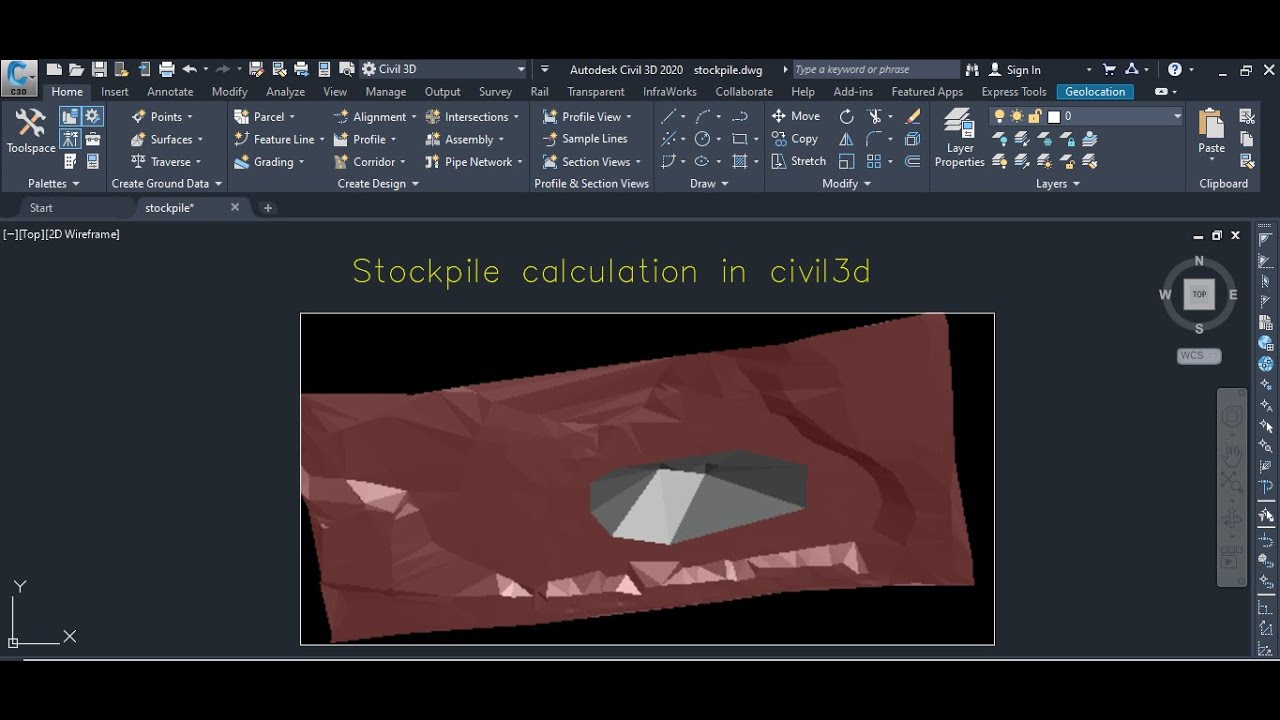This screenshot has height=720, width=1280.
Task: Click layer 0 white color swatch
Action: (1053, 116)
